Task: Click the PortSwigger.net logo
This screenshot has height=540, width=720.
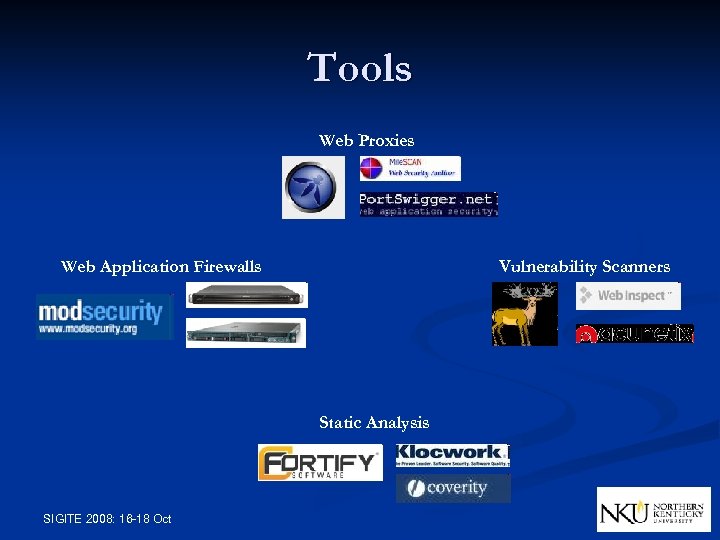Action: [x=428, y=204]
